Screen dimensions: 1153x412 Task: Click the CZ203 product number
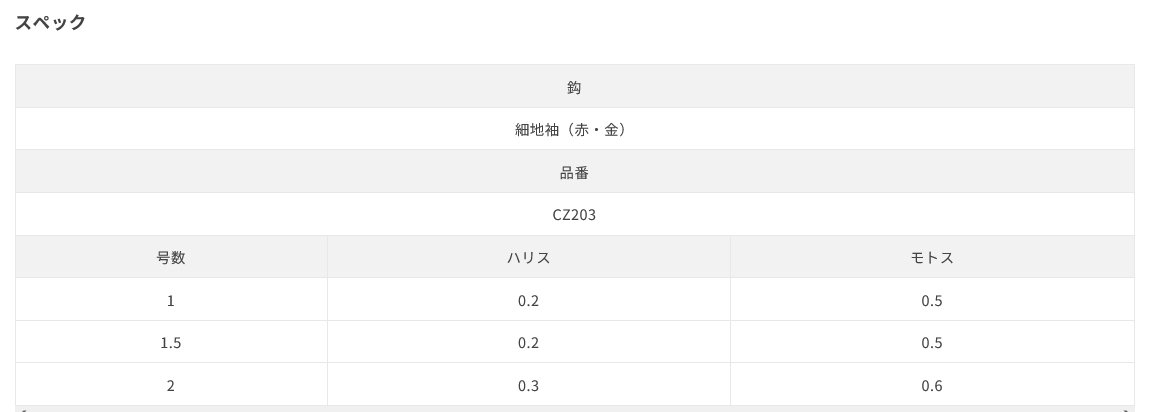point(574,215)
